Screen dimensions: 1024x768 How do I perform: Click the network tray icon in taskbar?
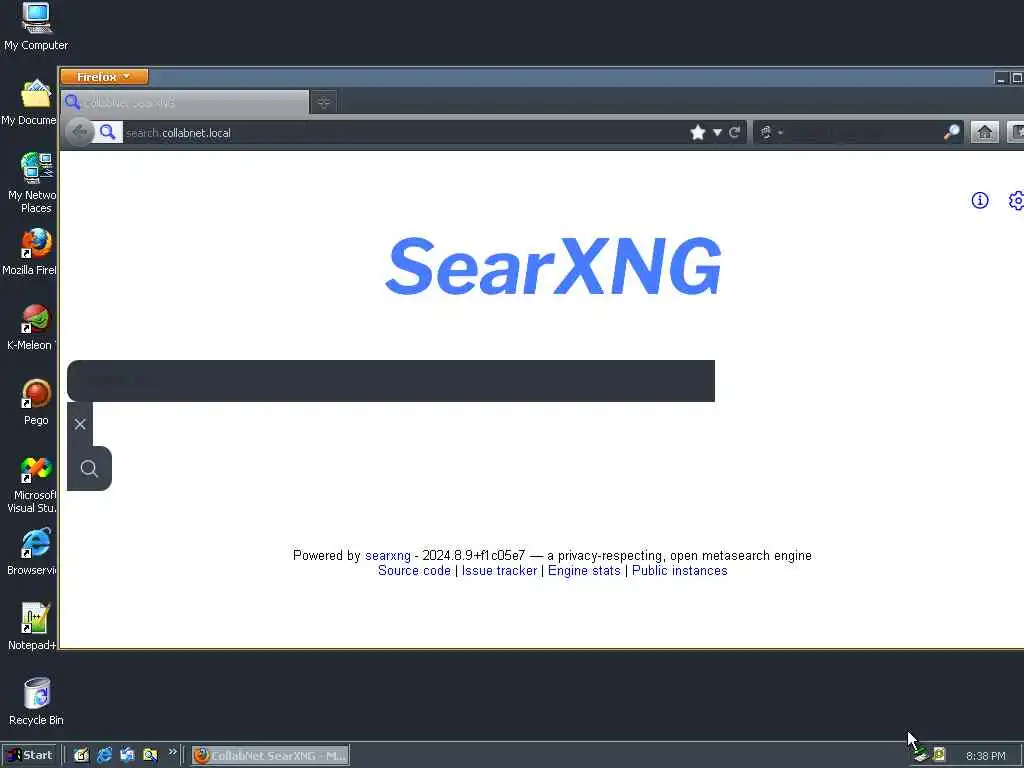(921, 755)
